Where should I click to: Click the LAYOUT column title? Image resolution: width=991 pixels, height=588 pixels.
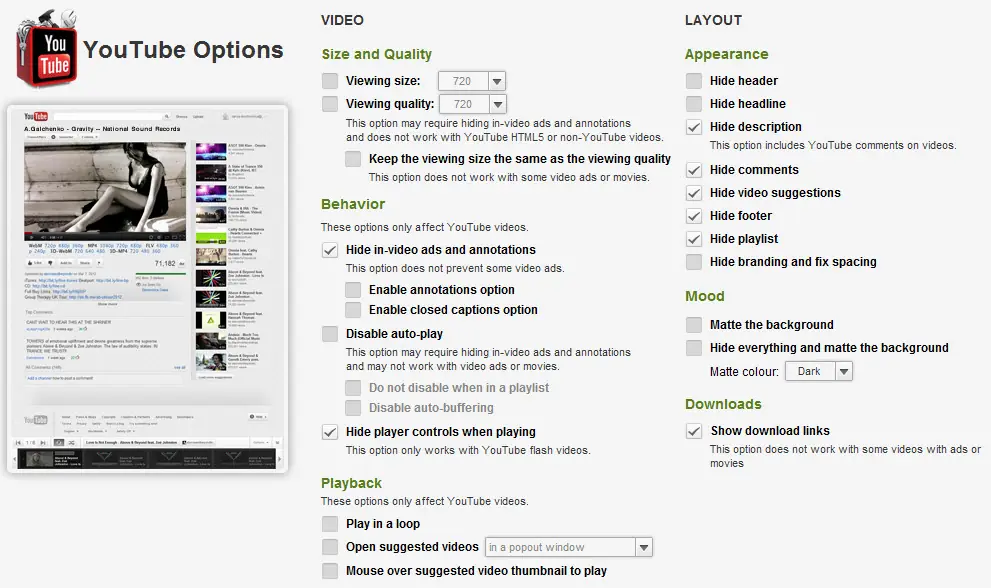(714, 20)
